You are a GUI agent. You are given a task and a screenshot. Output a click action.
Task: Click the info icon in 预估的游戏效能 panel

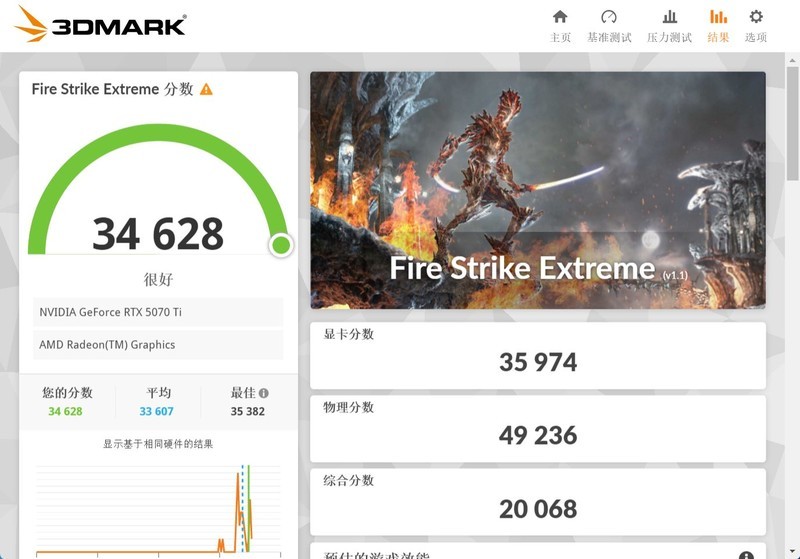(746, 555)
